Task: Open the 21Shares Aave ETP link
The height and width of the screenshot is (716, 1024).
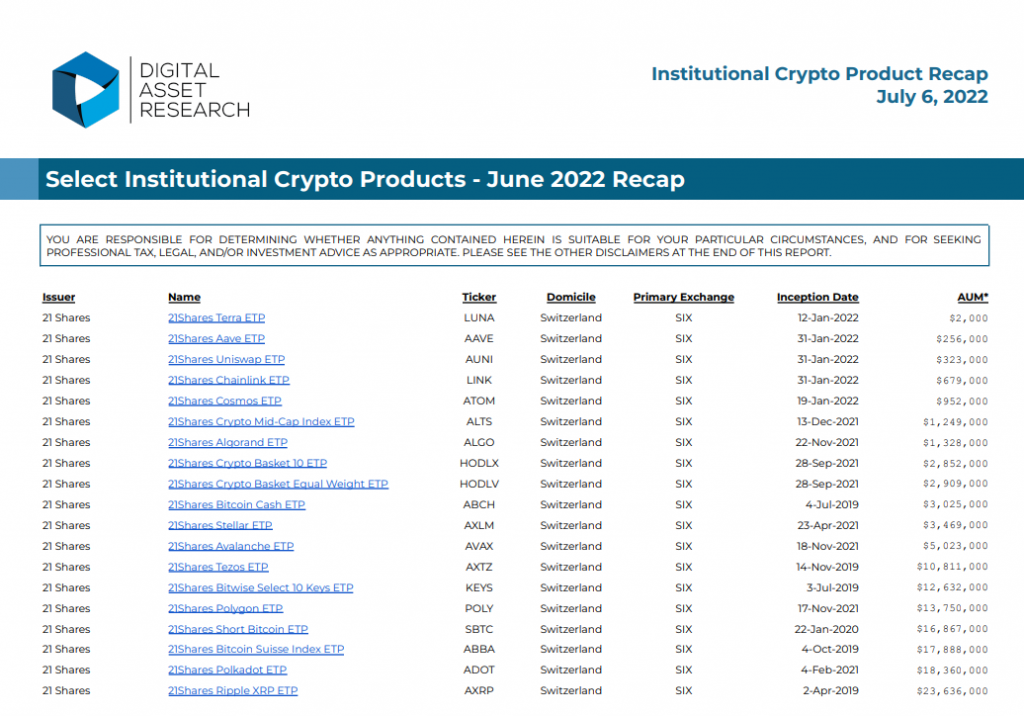Action: tap(216, 339)
